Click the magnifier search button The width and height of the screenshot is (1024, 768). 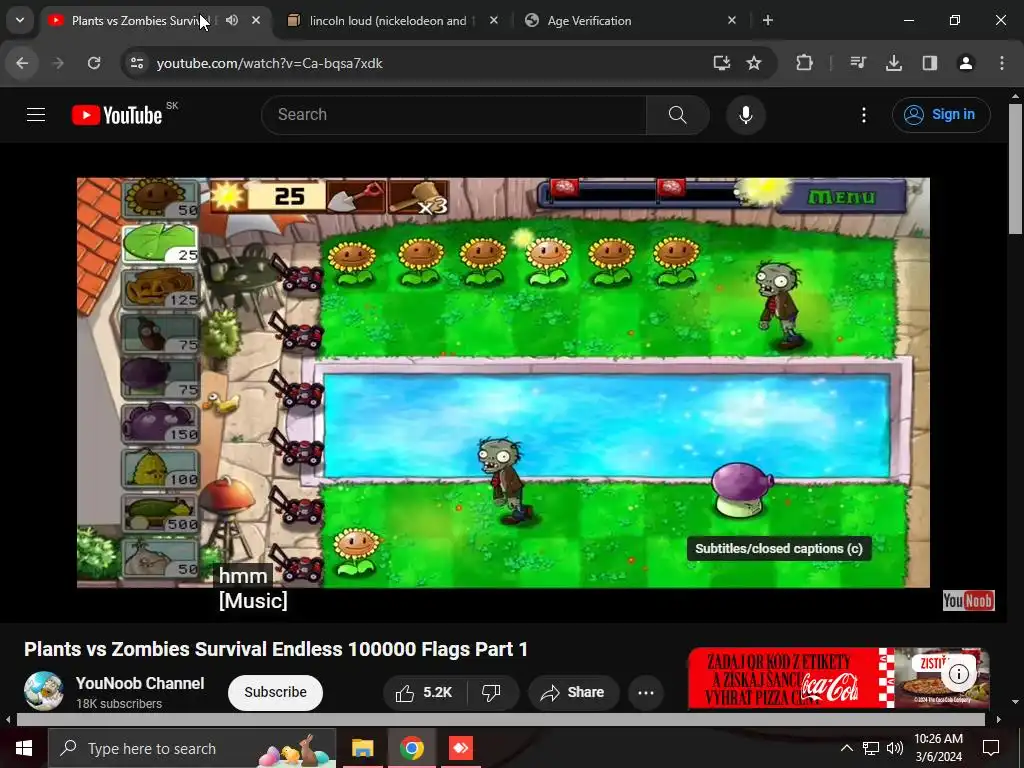(x=678, y=115)
